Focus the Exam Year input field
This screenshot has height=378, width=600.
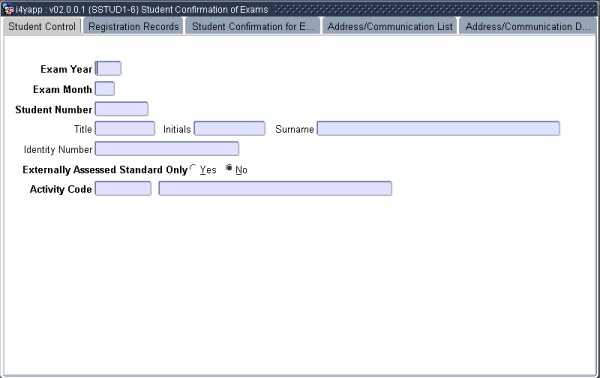(x=108, y=68)
